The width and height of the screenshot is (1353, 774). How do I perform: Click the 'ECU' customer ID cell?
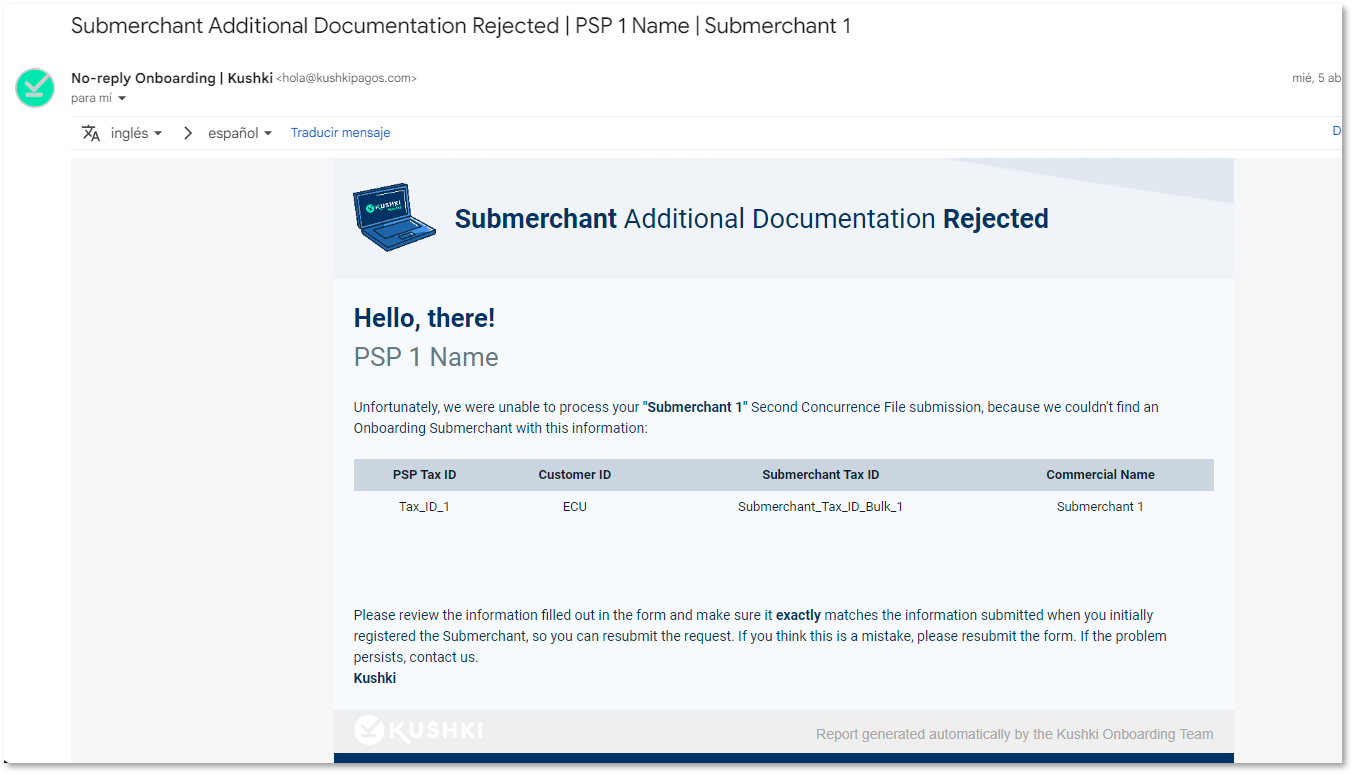pyautogui.click(x=574, y=507)
